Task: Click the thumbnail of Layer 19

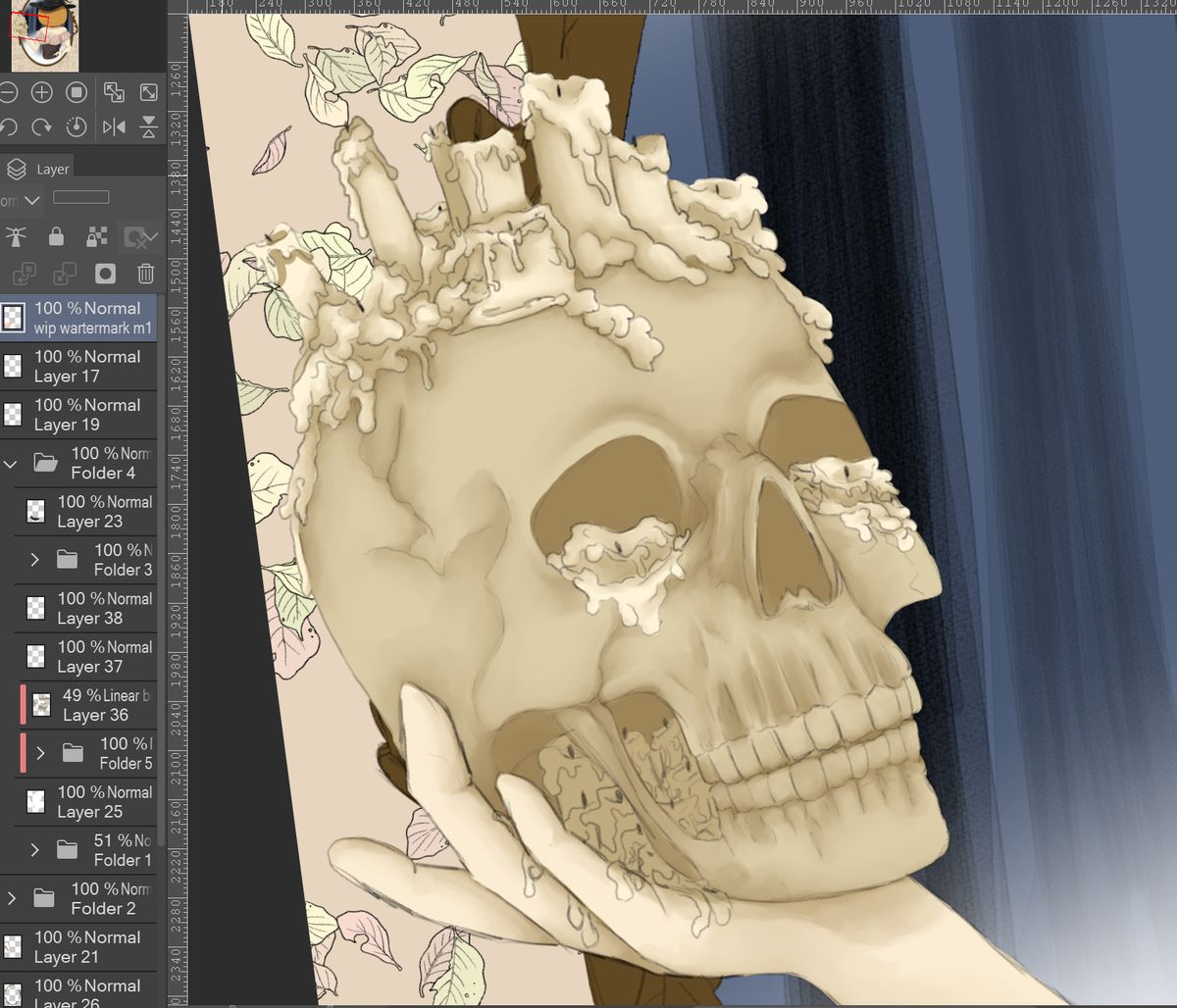Action: click(x=12, y=414)
